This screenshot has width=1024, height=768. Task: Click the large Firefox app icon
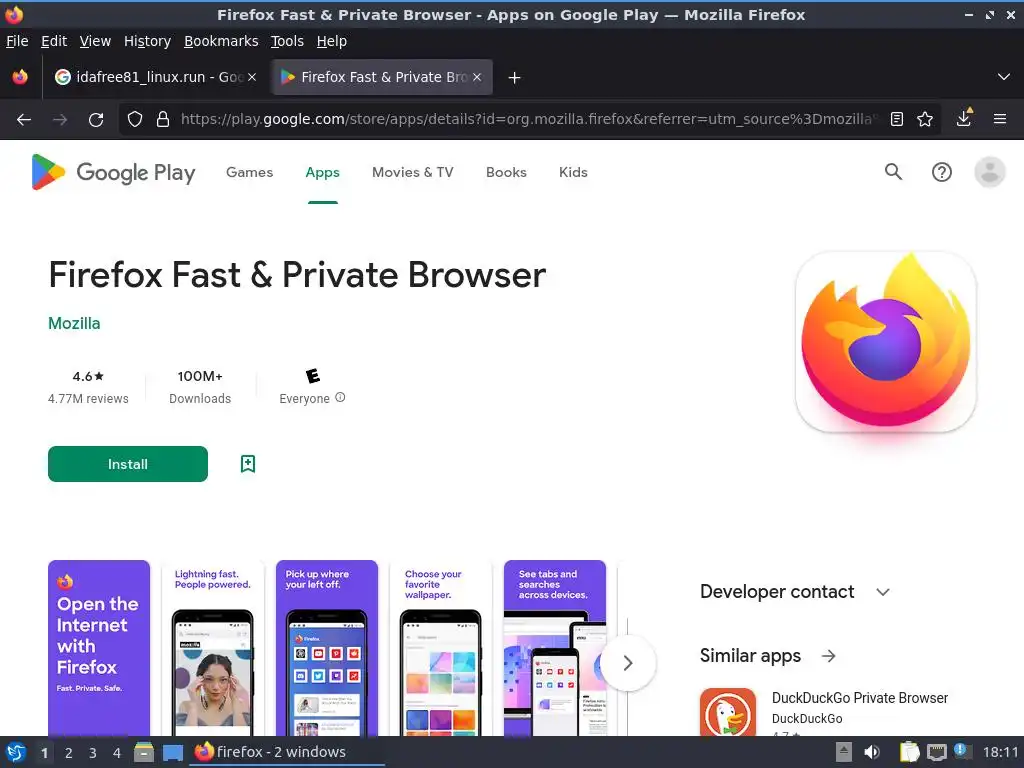(886, 342)
